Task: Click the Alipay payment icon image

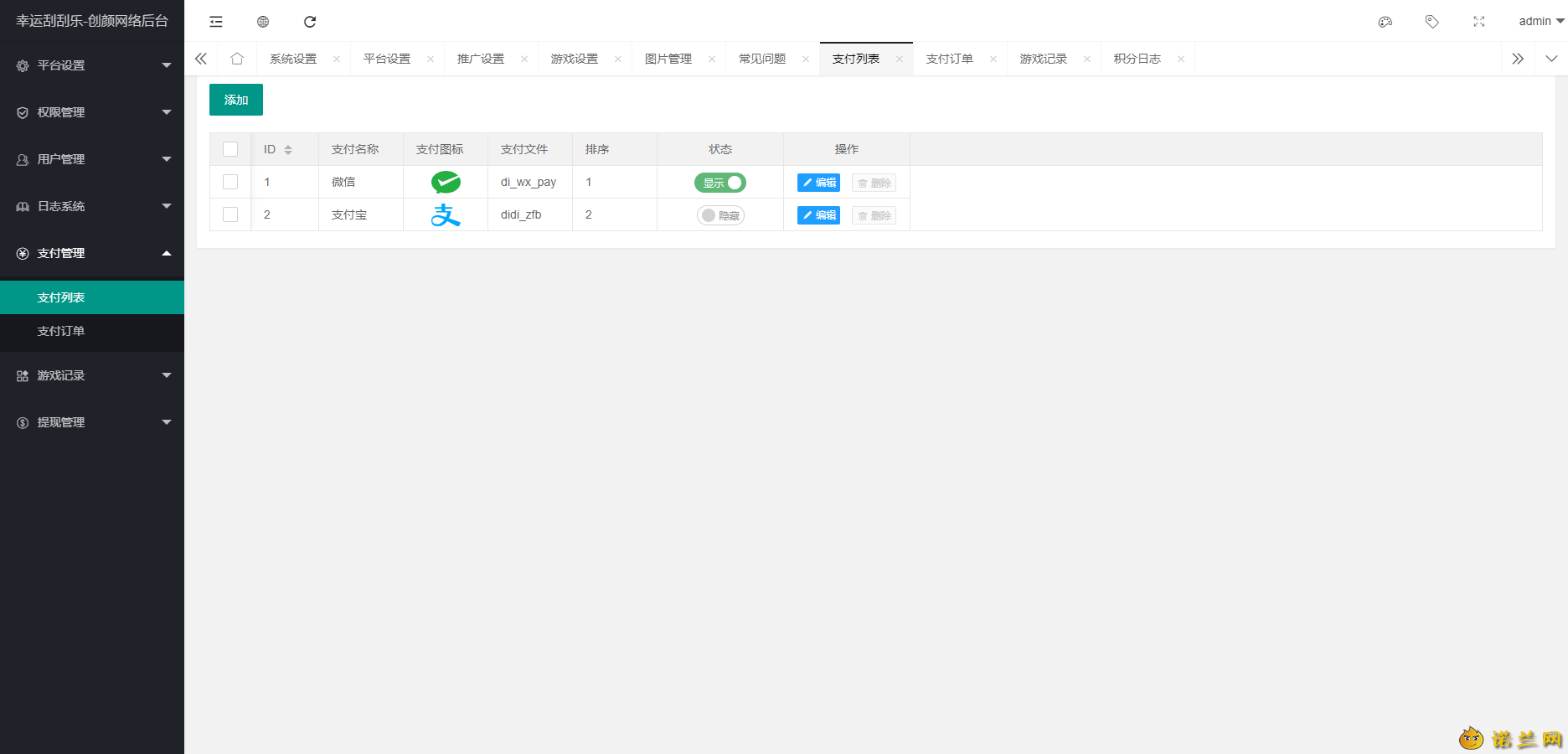Action: tap(446, 214)
